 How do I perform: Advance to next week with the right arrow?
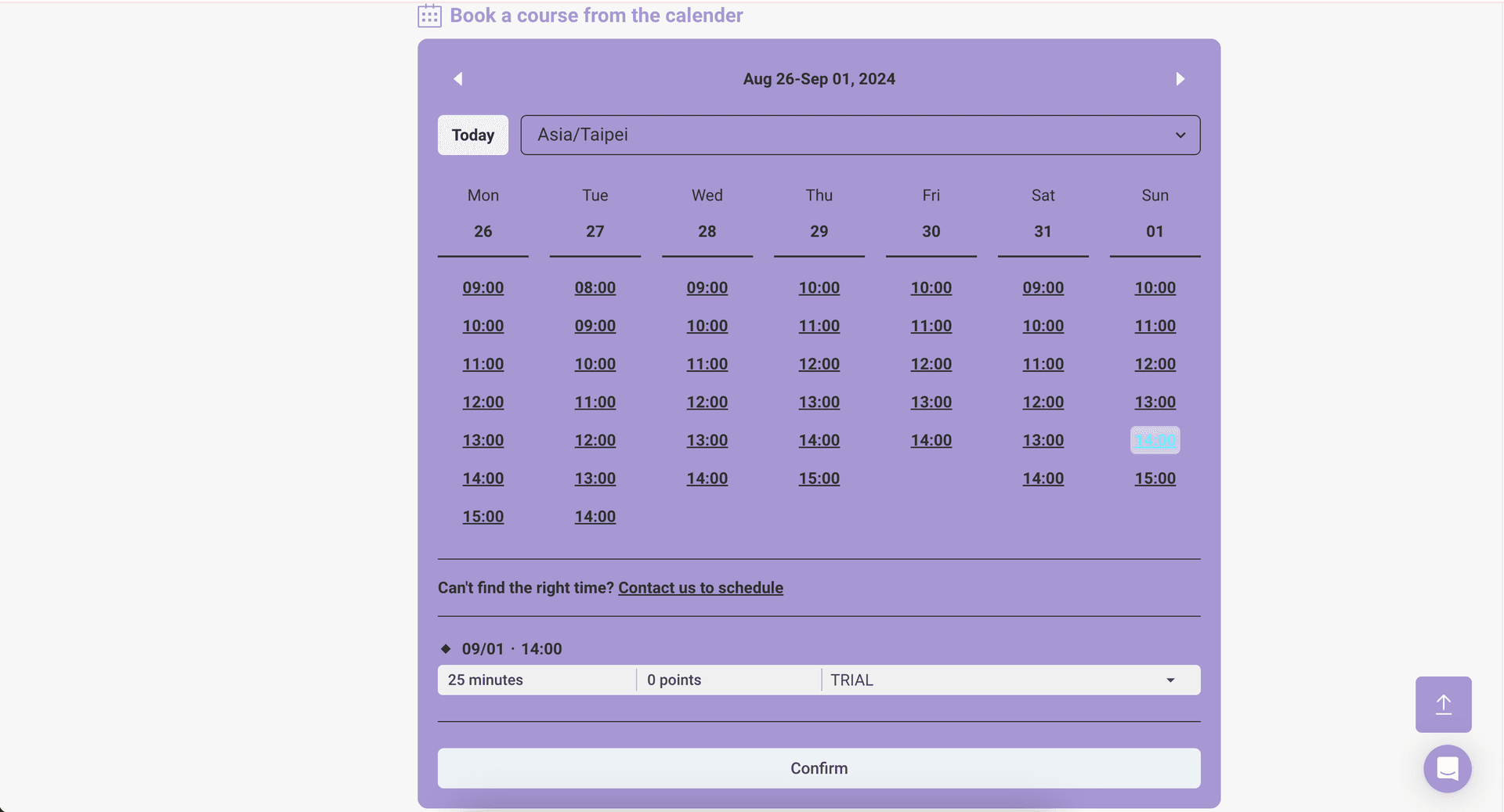[1180, 78]
